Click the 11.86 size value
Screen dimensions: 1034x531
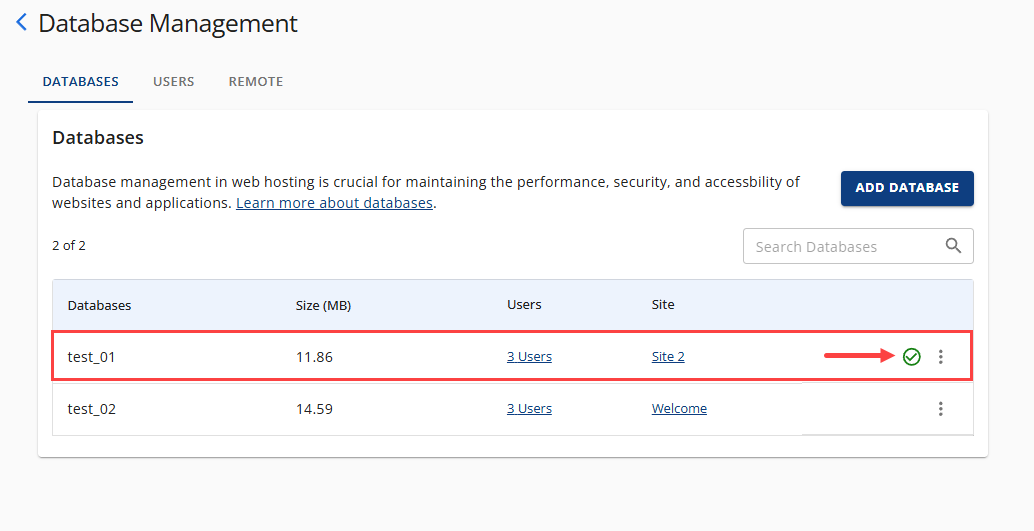pyautogui.click(x=314, y=358)
